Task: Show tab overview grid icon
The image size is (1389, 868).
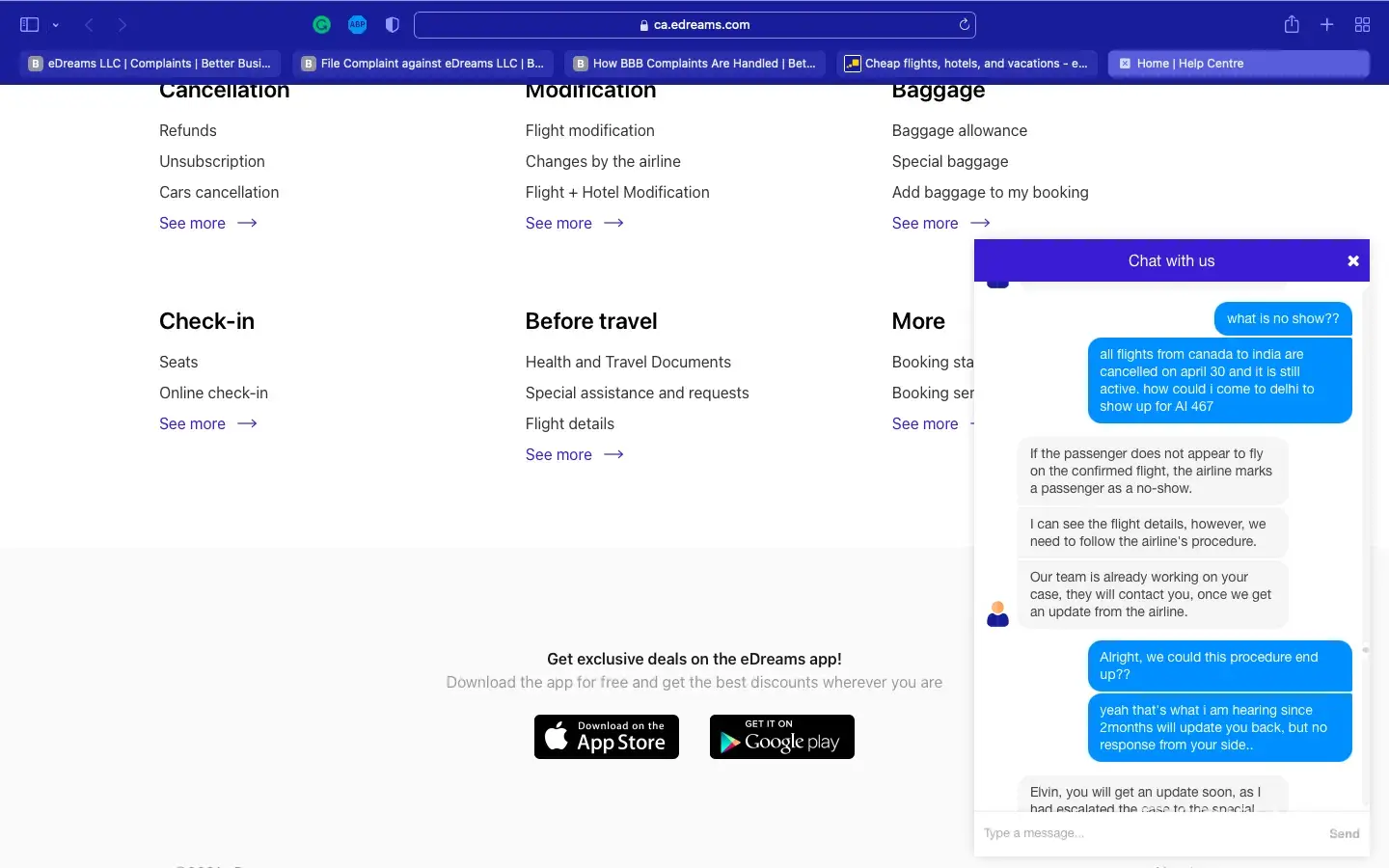Action: click(1362, 25)
